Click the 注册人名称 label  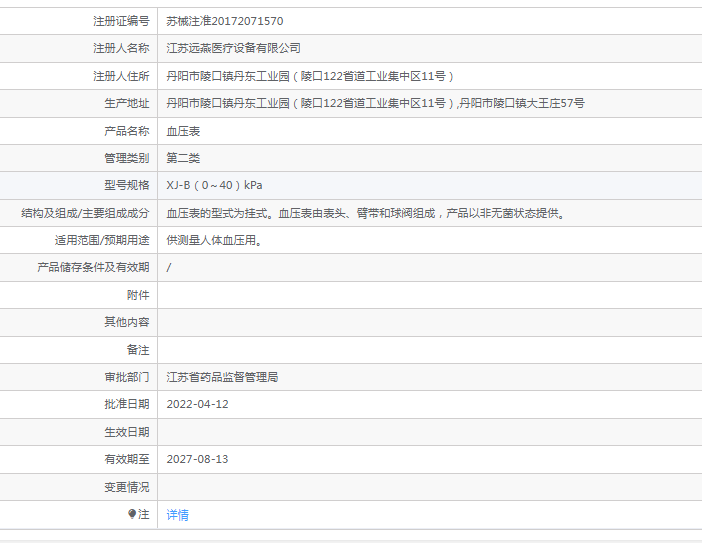click(x=121, y=48)
